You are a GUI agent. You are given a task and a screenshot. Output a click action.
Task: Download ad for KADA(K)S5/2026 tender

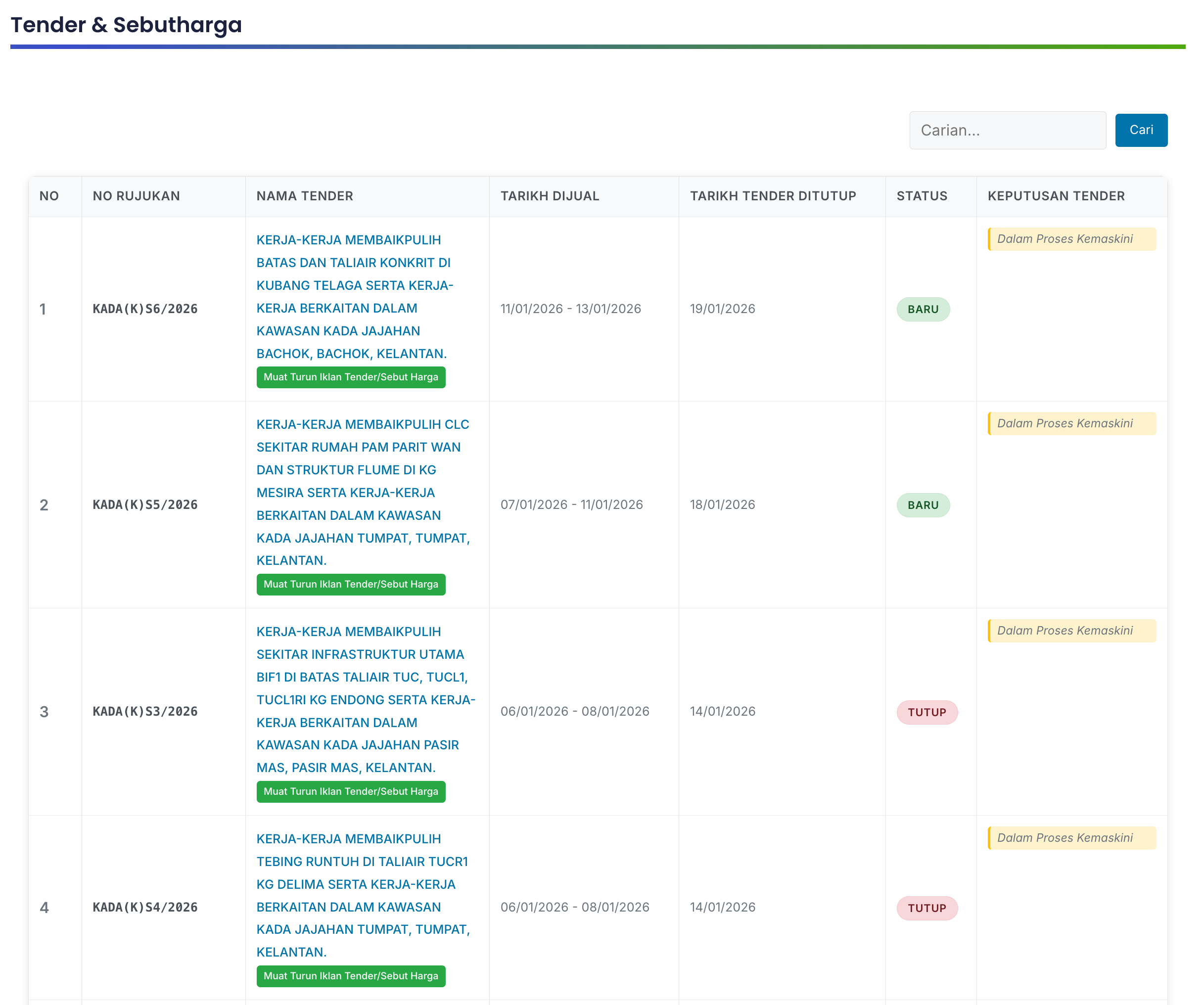(350, 584)
